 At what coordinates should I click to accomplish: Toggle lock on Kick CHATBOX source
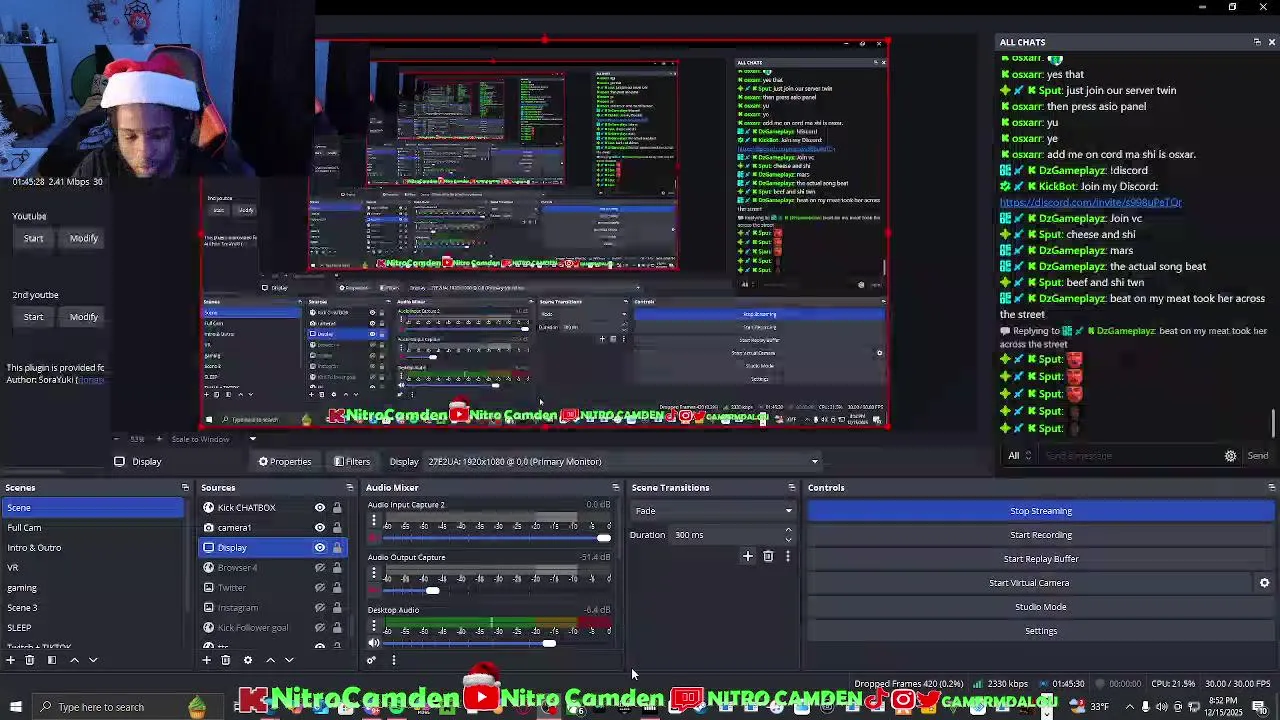coord(337,508)
